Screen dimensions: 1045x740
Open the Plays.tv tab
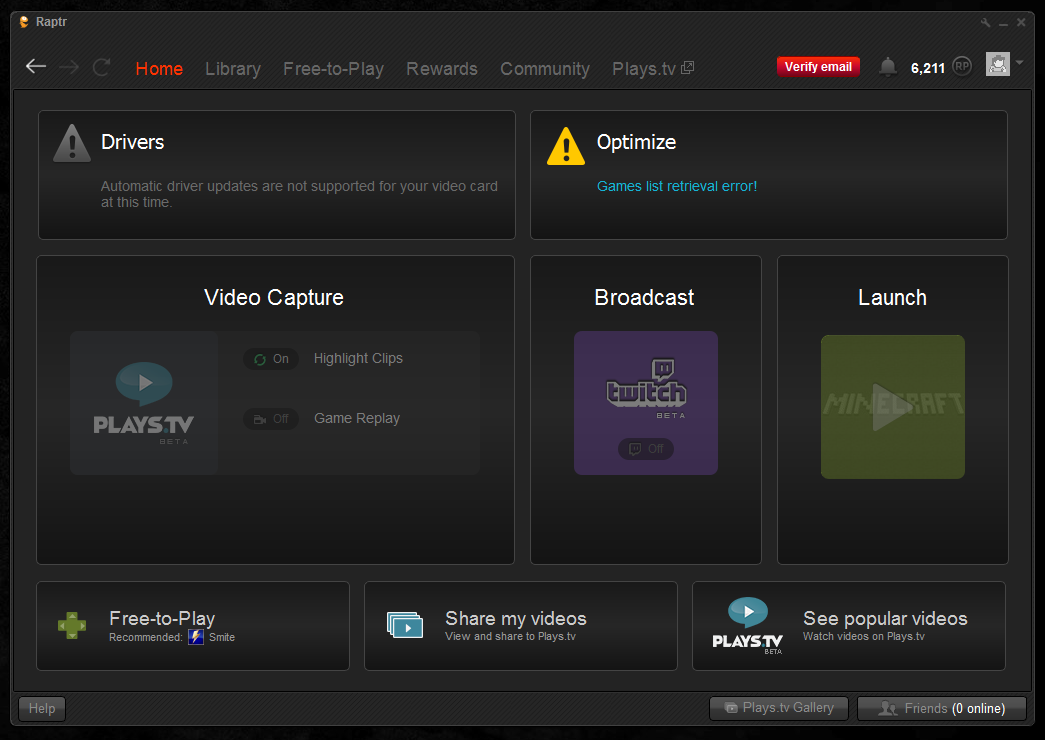644,69
